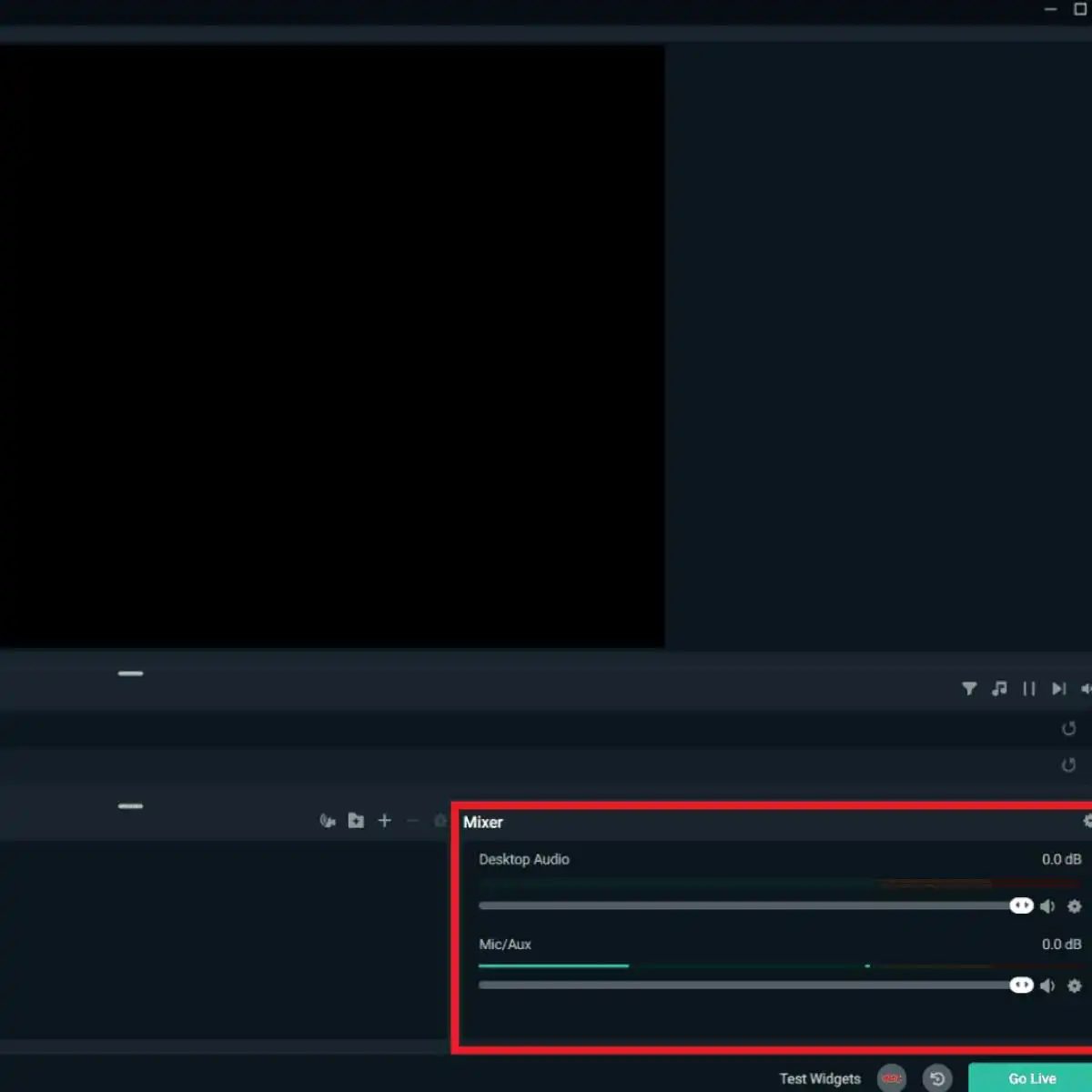
Task: Click the lower circular reset arrow
Action: (1068, 765)
